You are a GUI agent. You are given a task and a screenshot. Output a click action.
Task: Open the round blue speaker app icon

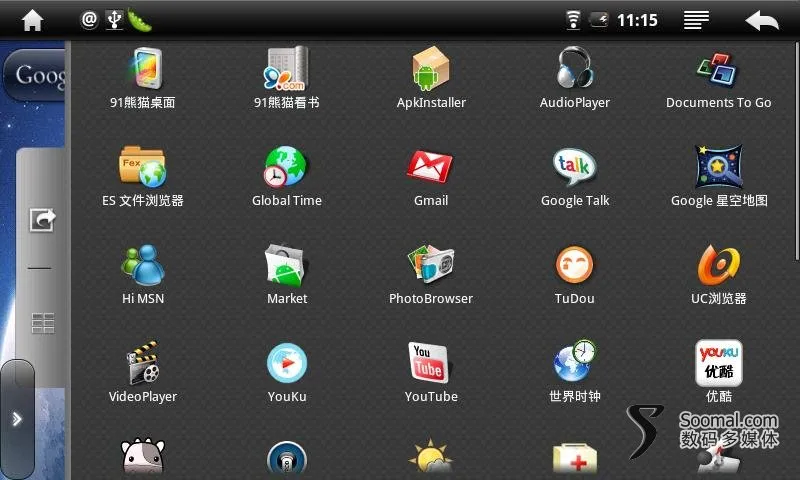click(287, 459)
